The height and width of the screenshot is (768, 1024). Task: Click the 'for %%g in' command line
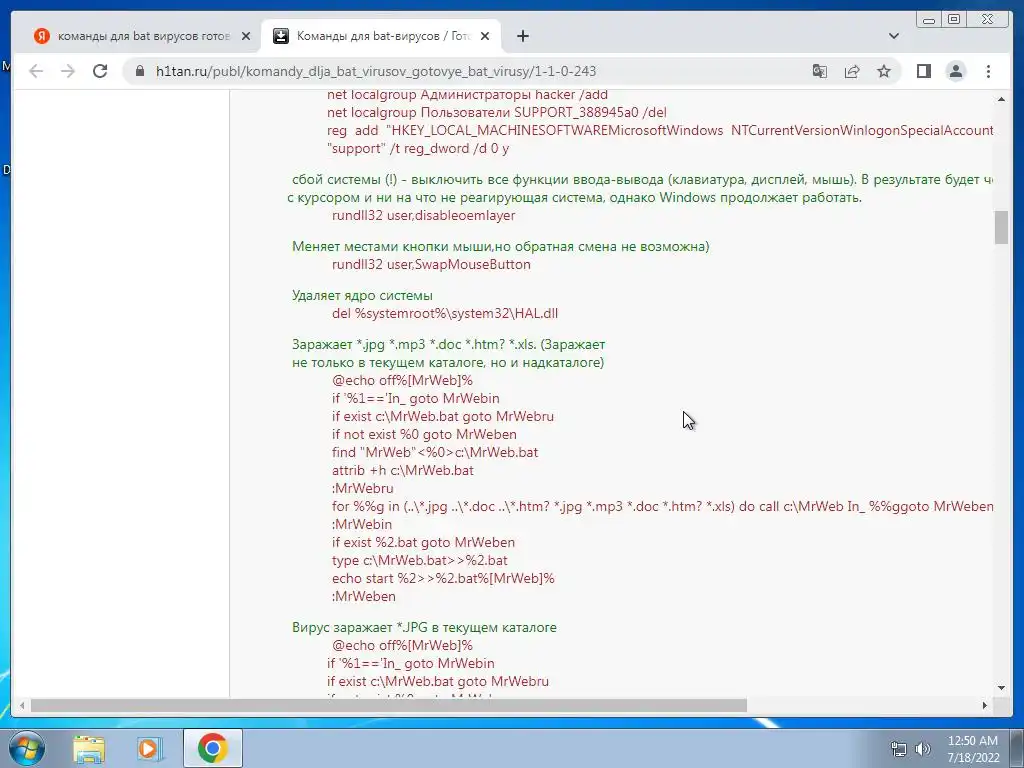tap(662, 506)
